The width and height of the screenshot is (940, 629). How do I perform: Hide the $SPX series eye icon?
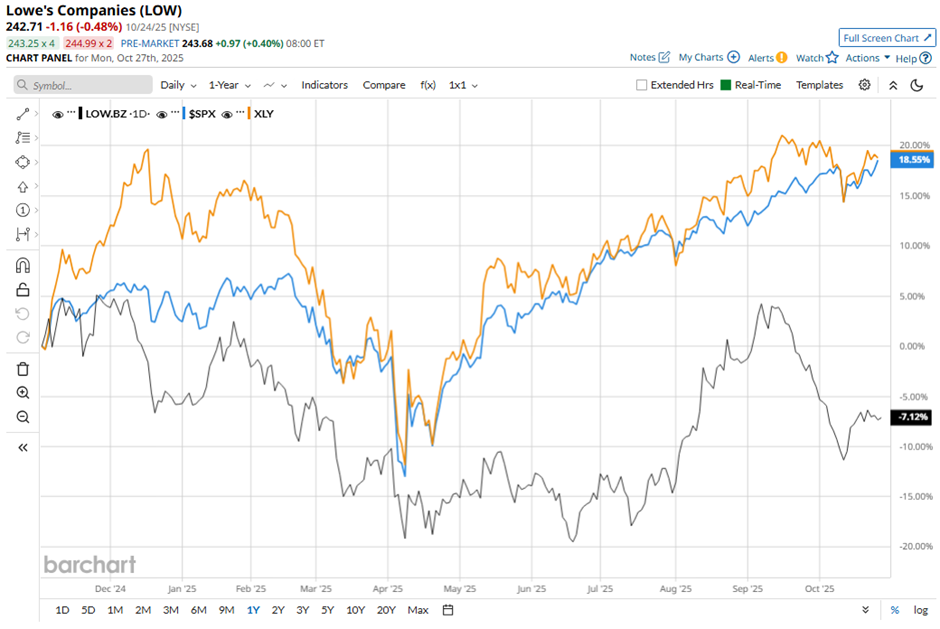[x=161, y=115]
